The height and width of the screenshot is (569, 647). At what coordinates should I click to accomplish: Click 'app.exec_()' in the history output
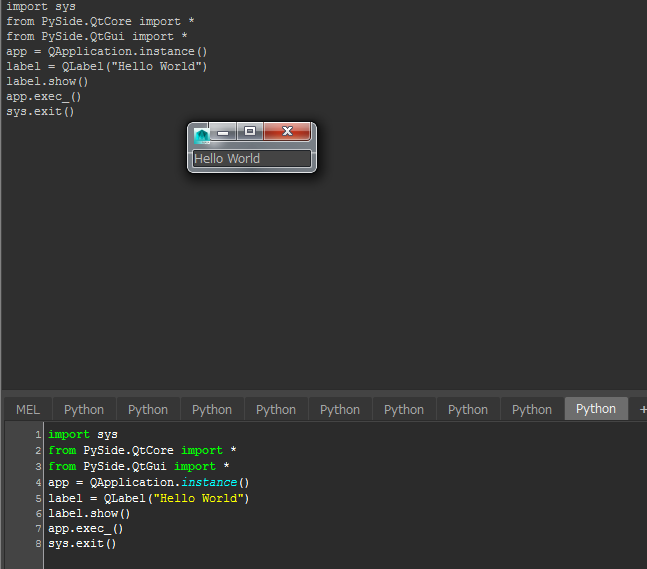click(44, 97)
